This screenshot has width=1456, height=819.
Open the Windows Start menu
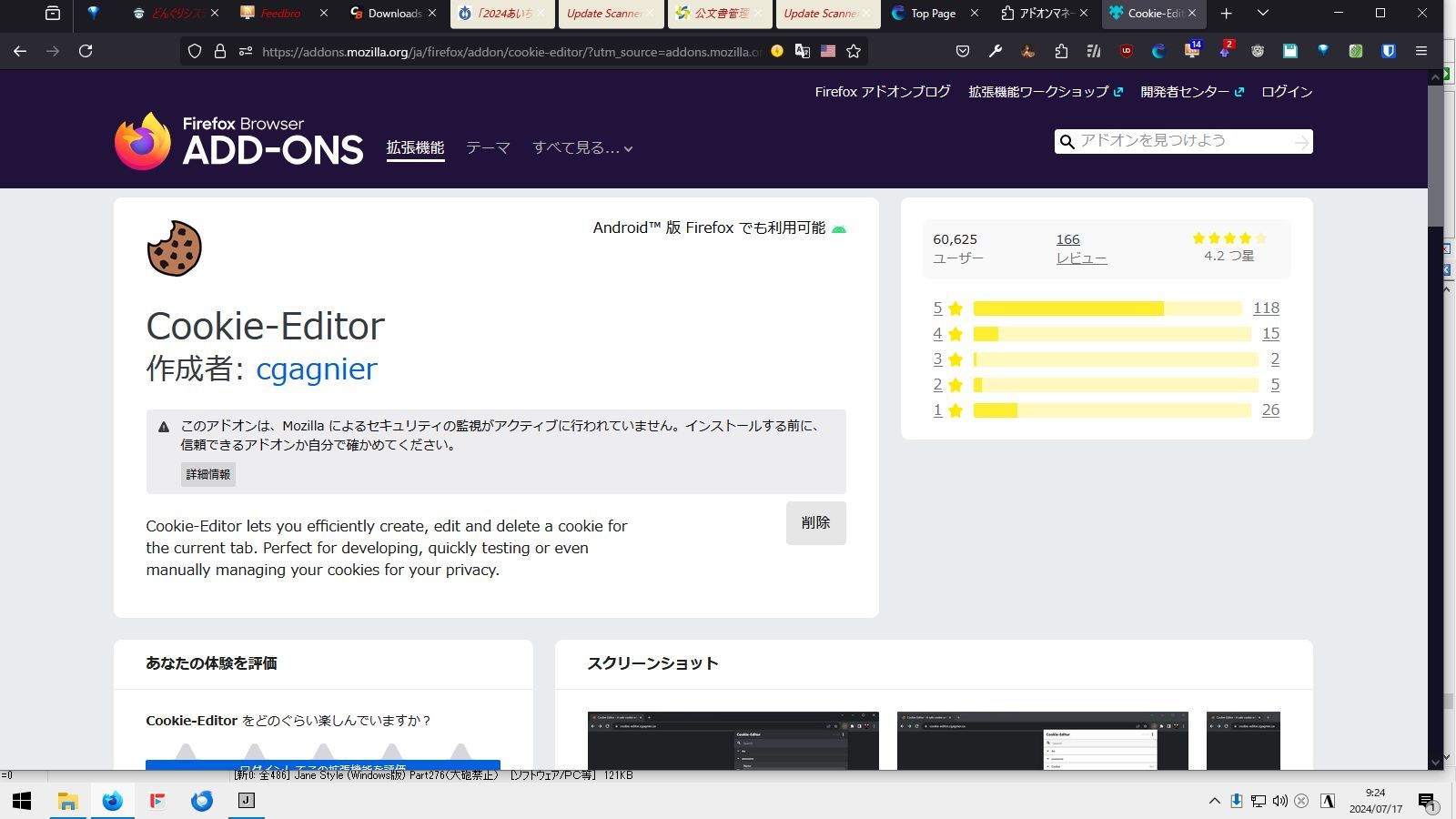(x=22, y=801)
